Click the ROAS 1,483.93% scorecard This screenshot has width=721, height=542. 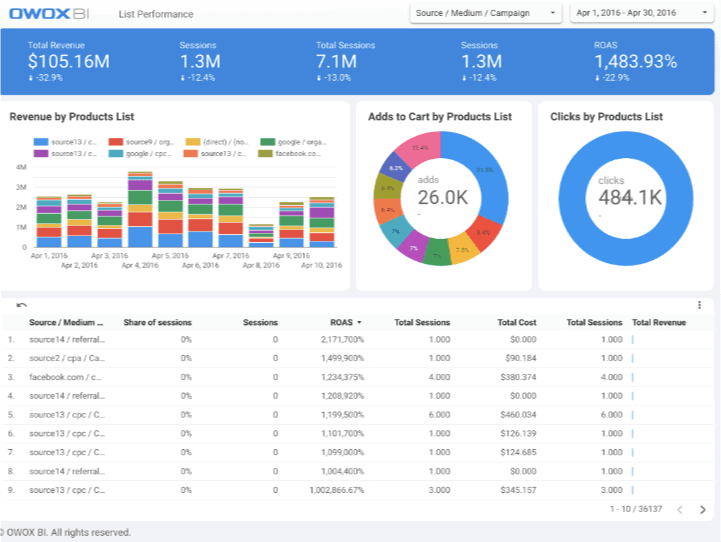tap(635, 61)
